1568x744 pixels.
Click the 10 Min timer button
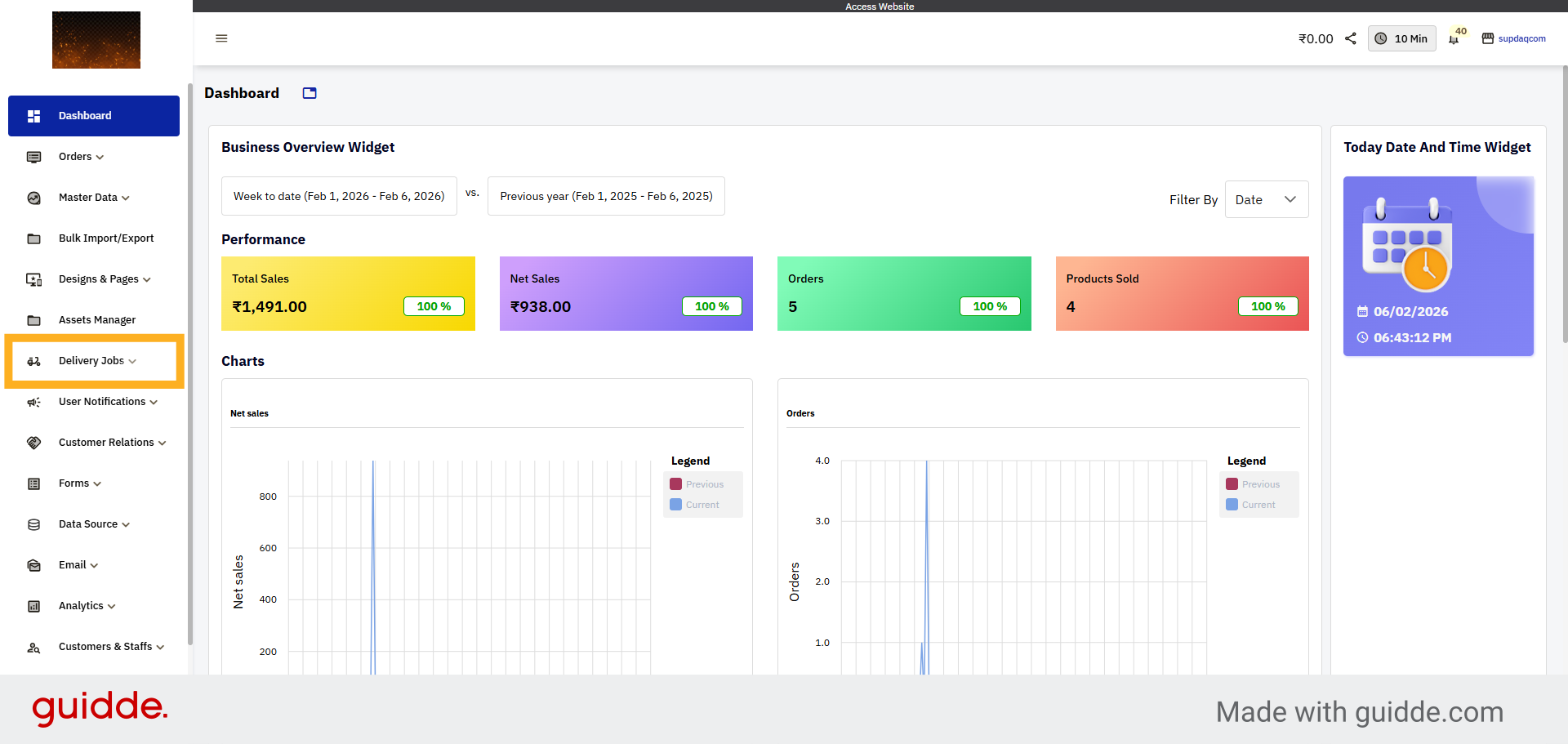(x=1401, y=38)
